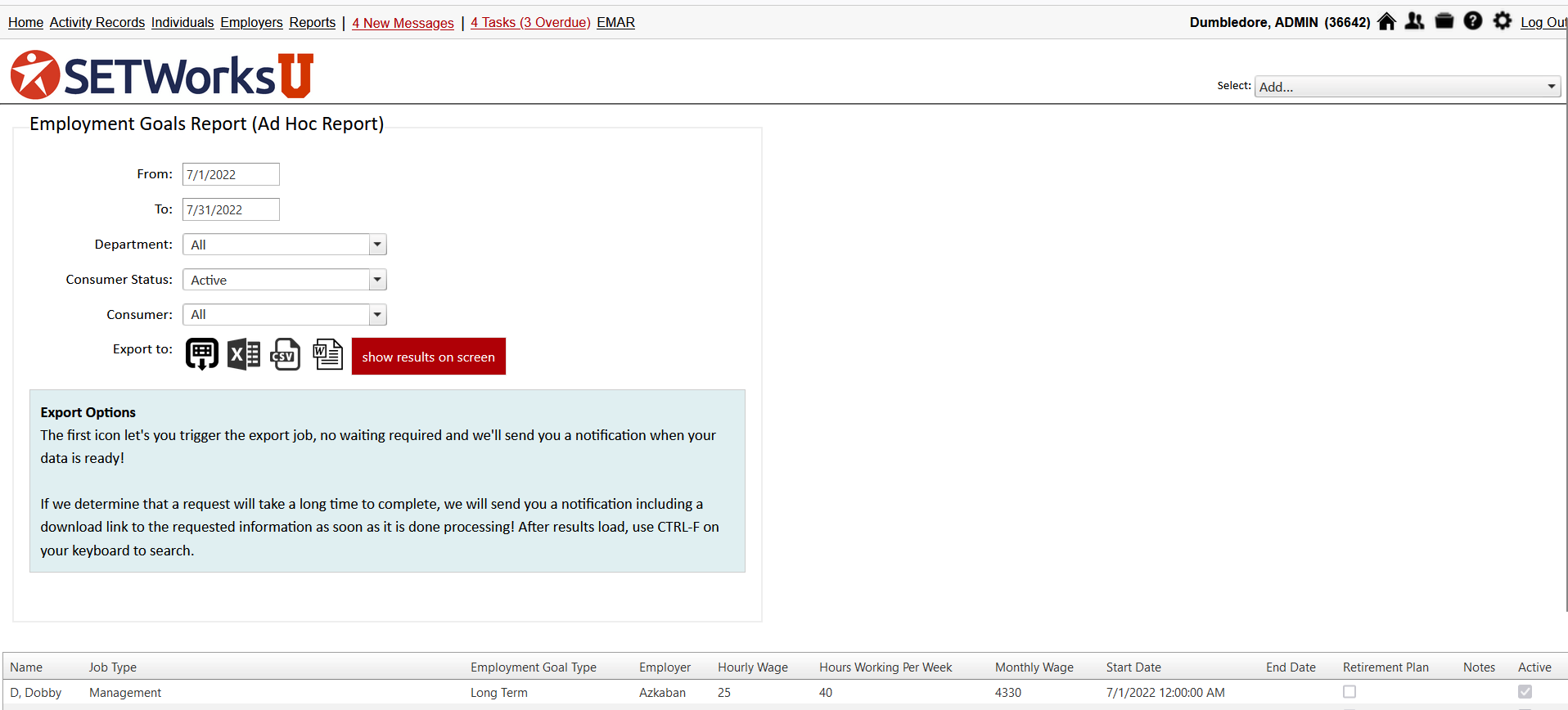This screenshot has height=710, width=1568.
Task: Click the Azkaban employer cell
Action: pyautogui.click(x=662, y=693)
